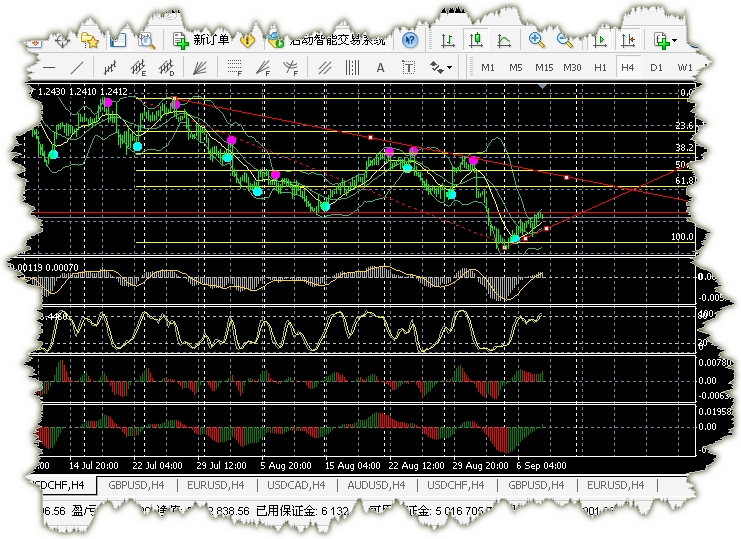Image resolution: width=741 pixels, height=539 pixels.
Task: Open the Strategy Tester magnifier icon
Action: pos(146,41)
